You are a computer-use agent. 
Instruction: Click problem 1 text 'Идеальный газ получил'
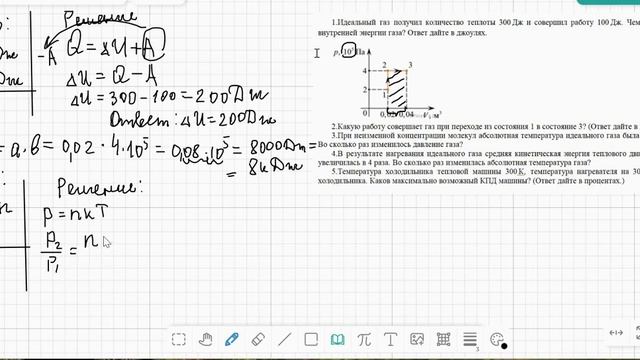click(x=479, y=27)
